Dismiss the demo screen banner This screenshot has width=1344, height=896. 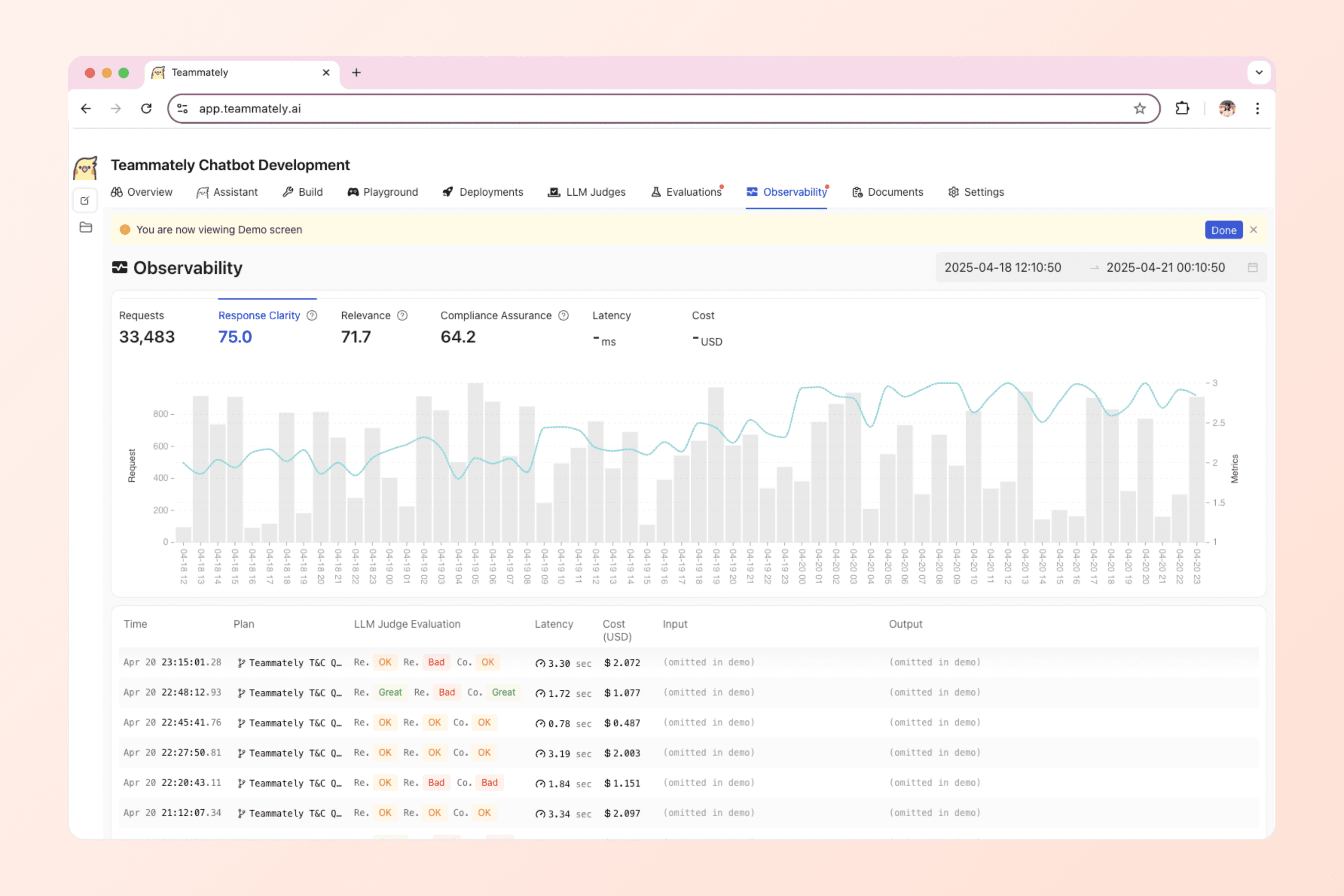[1253, 230]
